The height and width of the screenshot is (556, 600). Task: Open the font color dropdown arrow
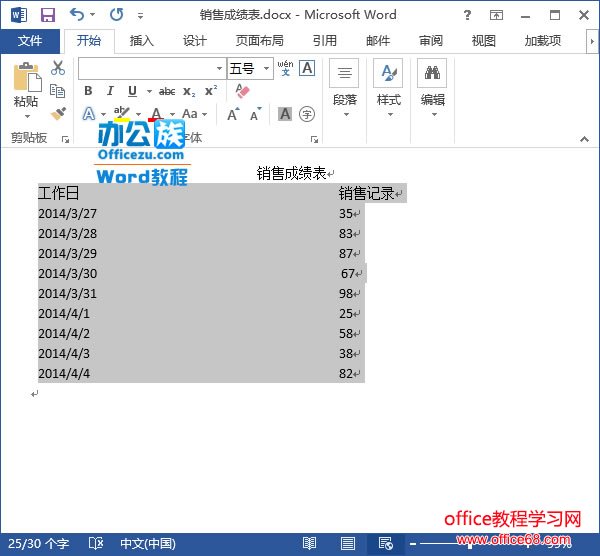[172, 114]
